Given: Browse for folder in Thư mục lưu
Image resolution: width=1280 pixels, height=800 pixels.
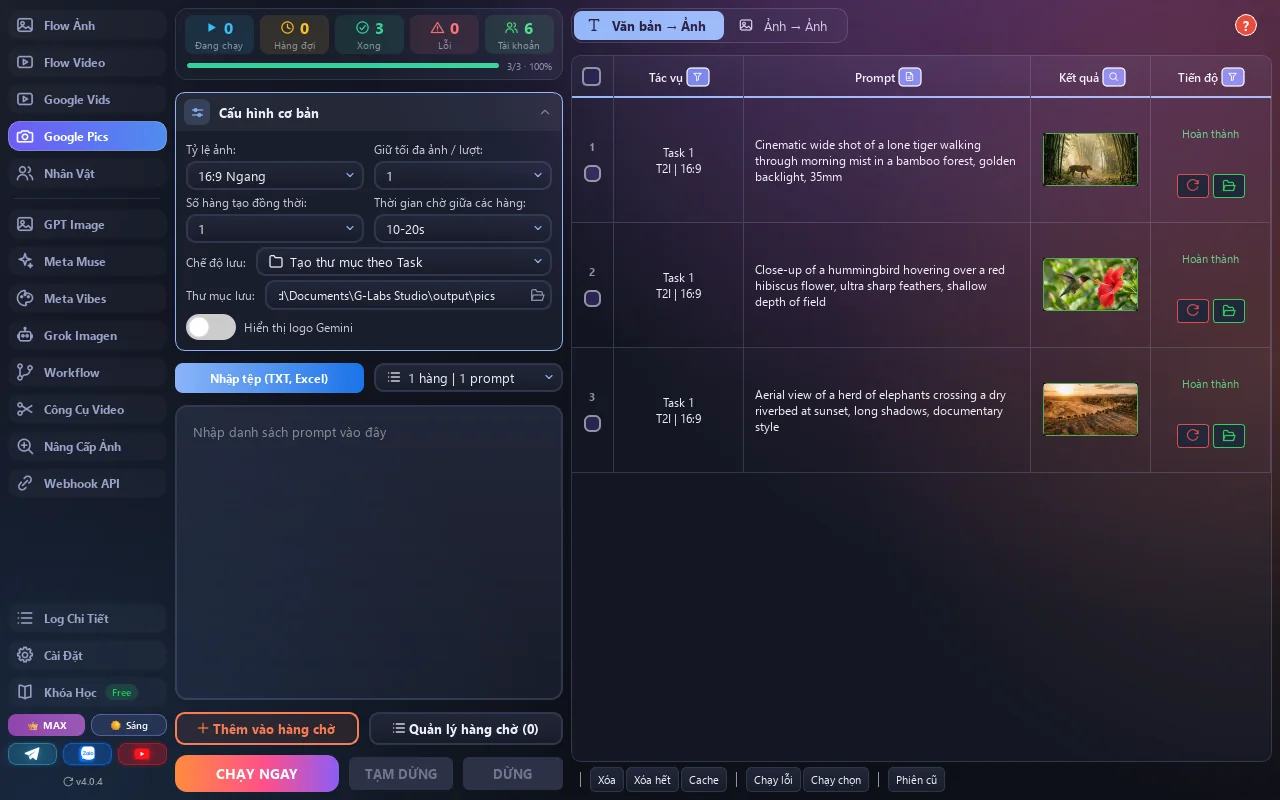Looking at the screenshot, I should (x=537, y=295).
